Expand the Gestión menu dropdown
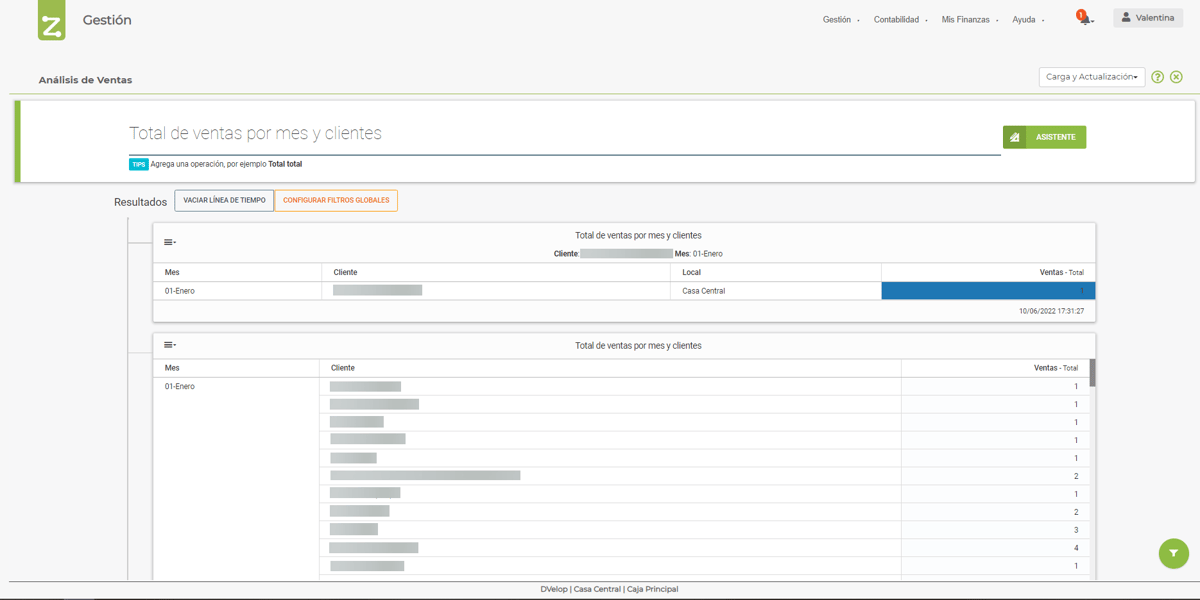1200x600 pixels. pyautogui.click(x=838, y=18)
